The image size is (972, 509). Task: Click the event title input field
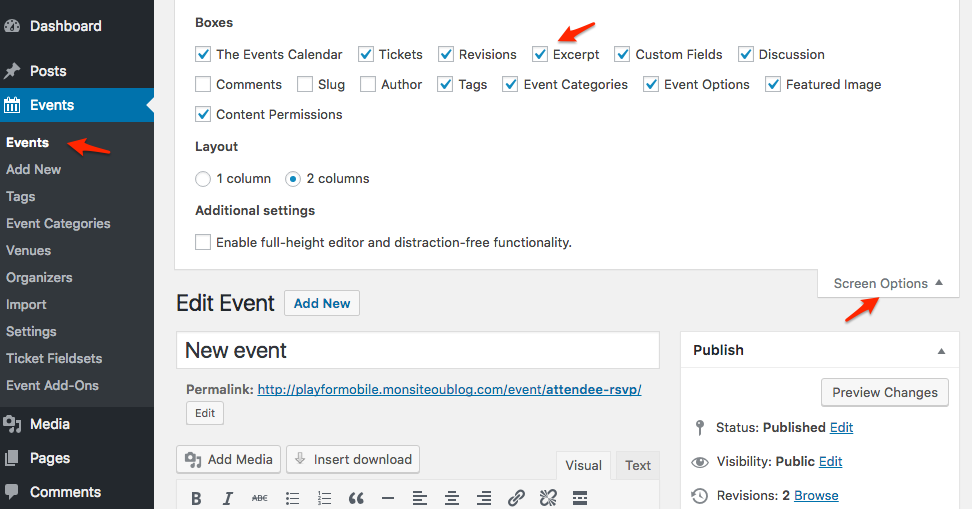pyautogui.click(x=417, y=350)
